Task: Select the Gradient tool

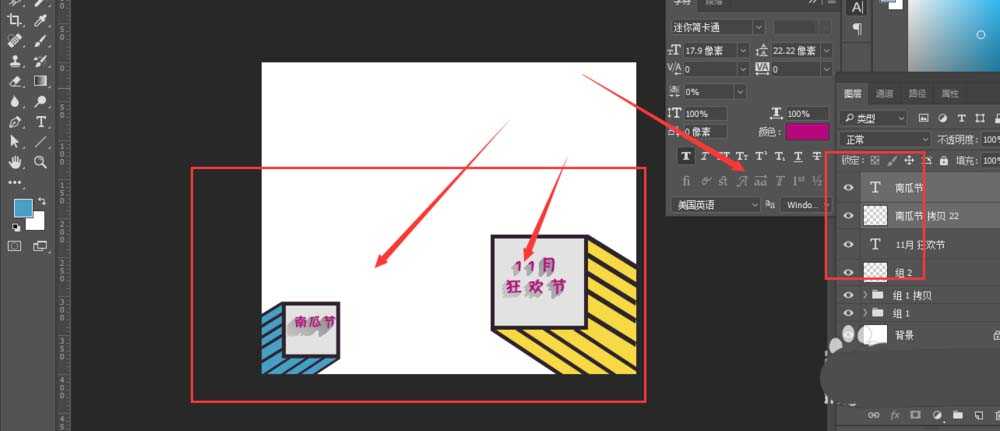Action: 40,81
